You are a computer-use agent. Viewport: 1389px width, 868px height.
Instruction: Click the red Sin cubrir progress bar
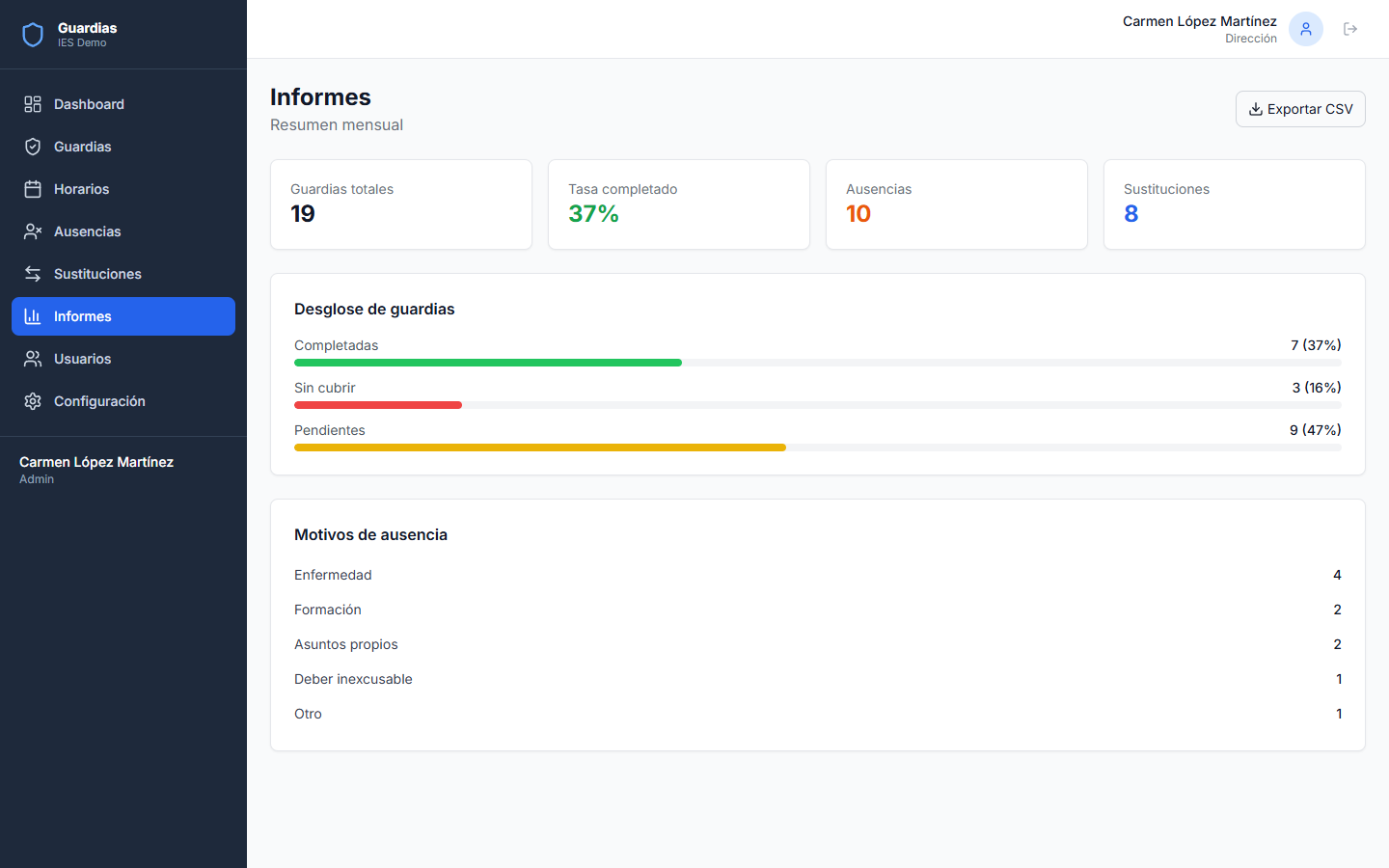[378, 405]
